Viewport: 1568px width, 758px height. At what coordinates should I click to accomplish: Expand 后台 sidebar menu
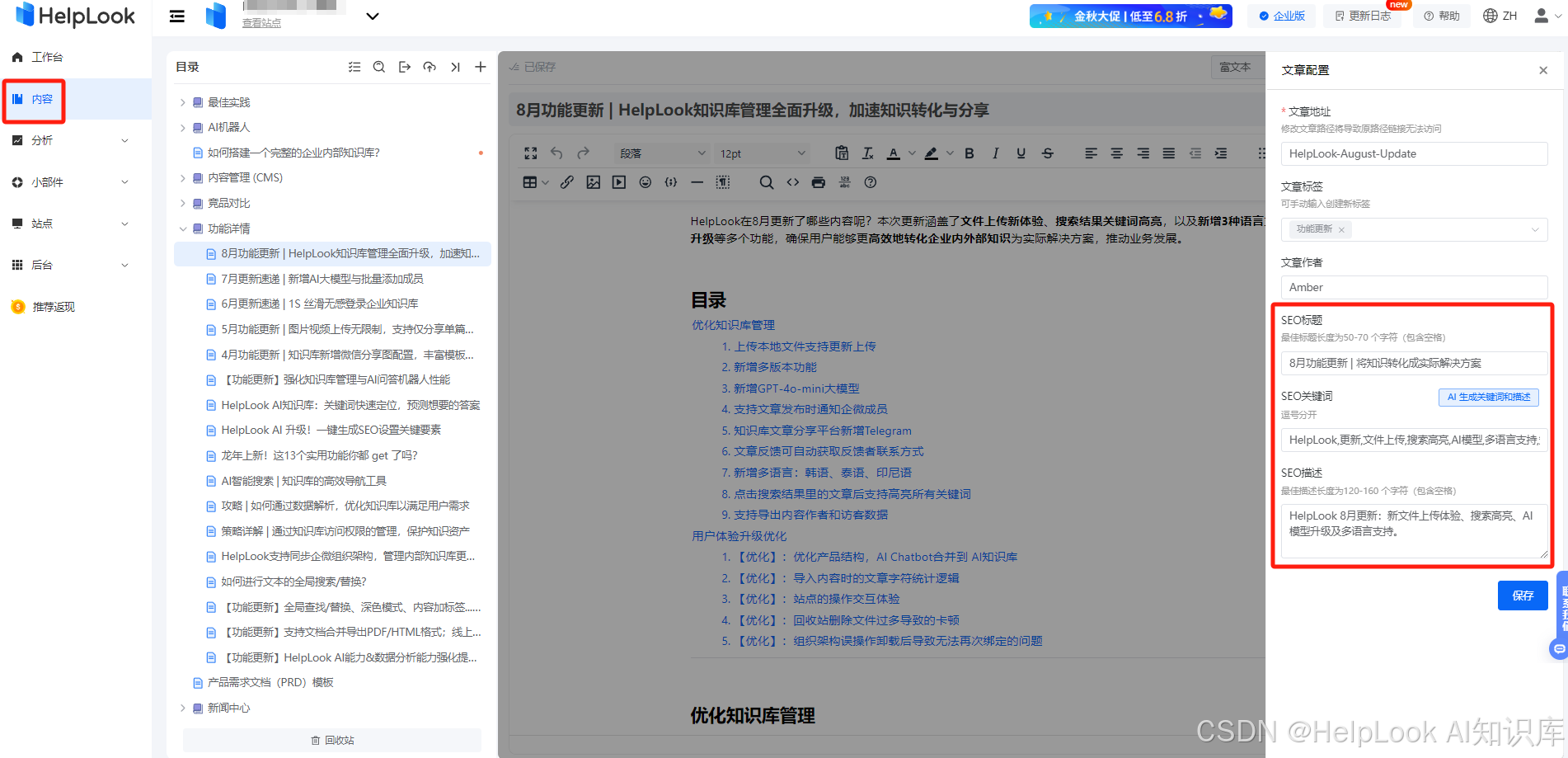(x=76, y=265)
